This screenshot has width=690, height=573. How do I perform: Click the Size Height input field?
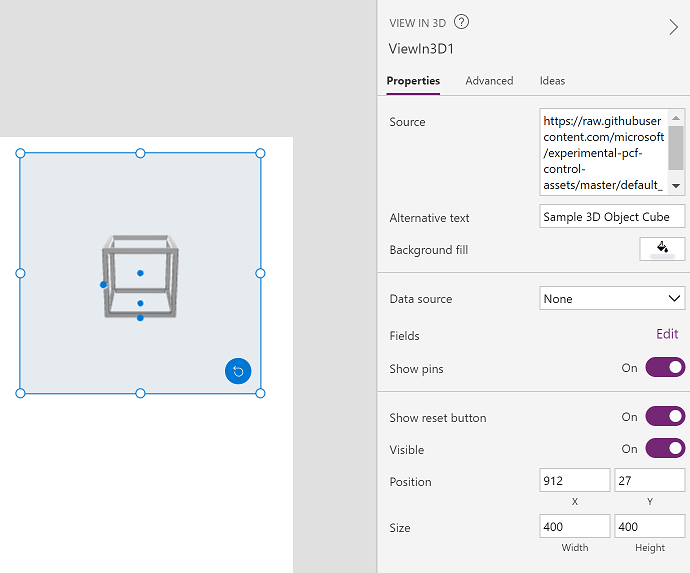click(x=650, y=526)
